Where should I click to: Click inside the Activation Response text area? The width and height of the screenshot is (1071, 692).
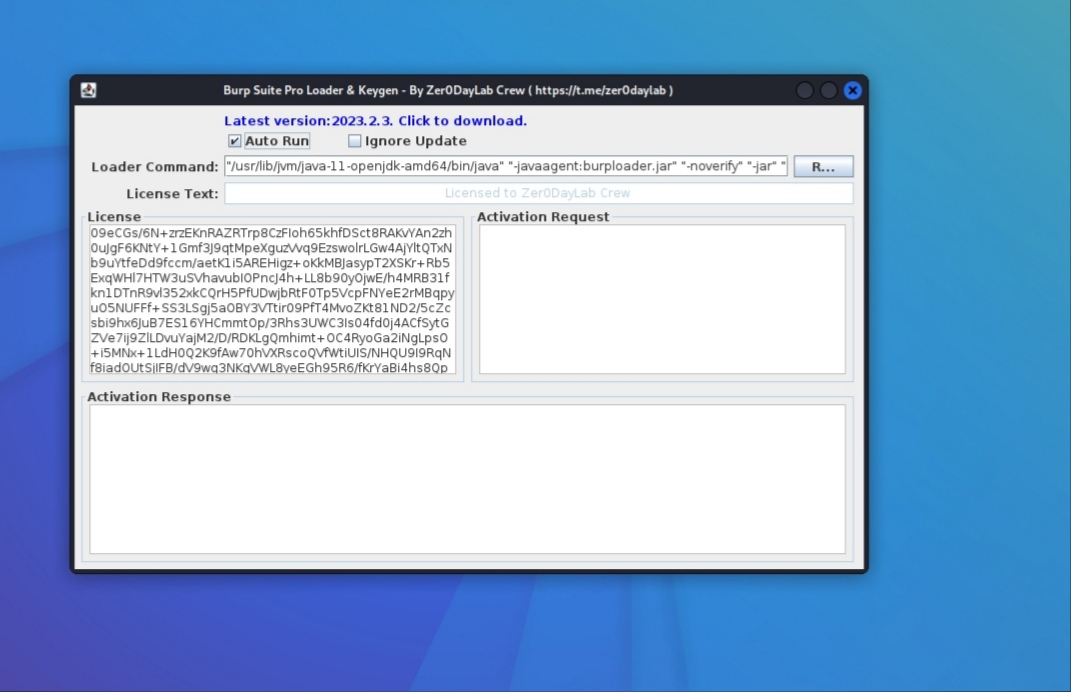tap(467, 479)
